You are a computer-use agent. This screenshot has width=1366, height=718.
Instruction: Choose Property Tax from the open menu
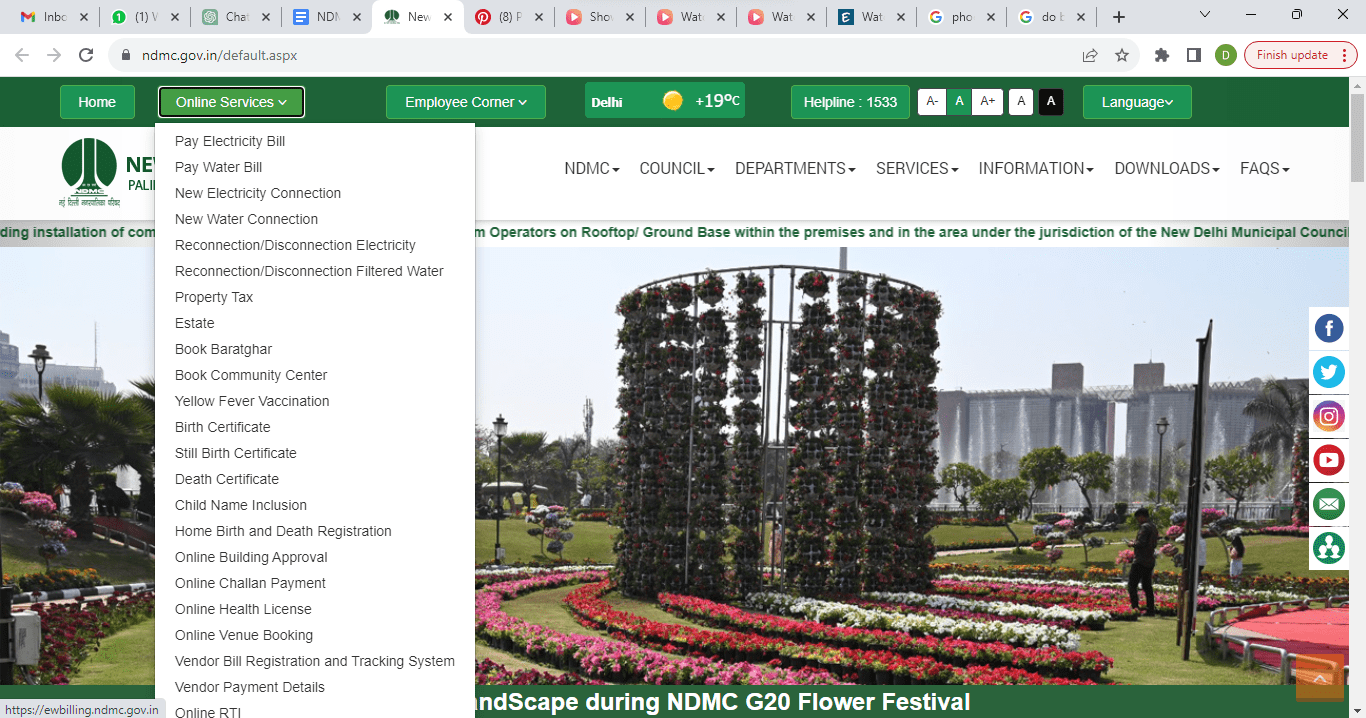[217, 297]
